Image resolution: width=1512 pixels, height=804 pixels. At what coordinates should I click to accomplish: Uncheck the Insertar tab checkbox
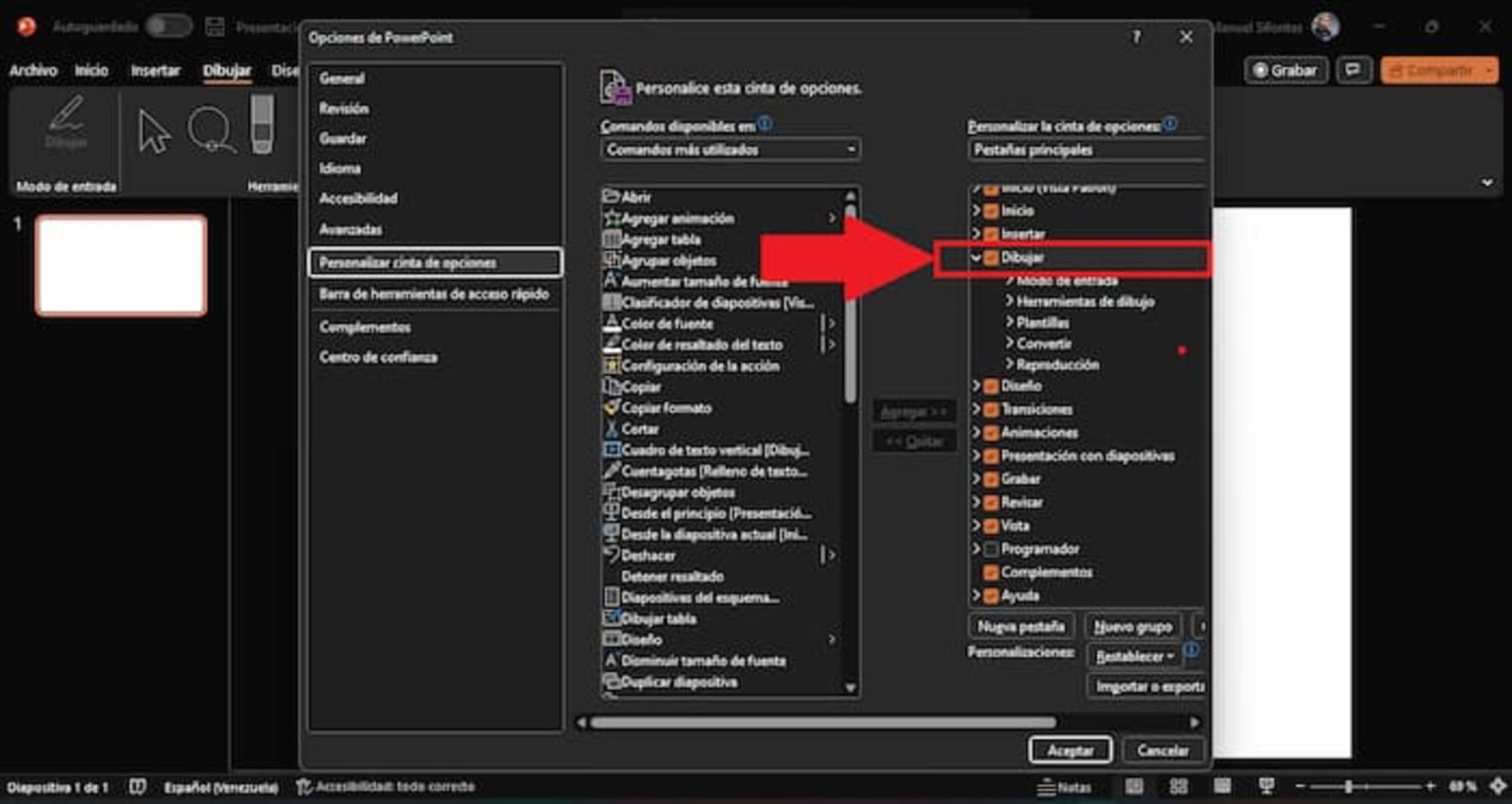(990, 234)
